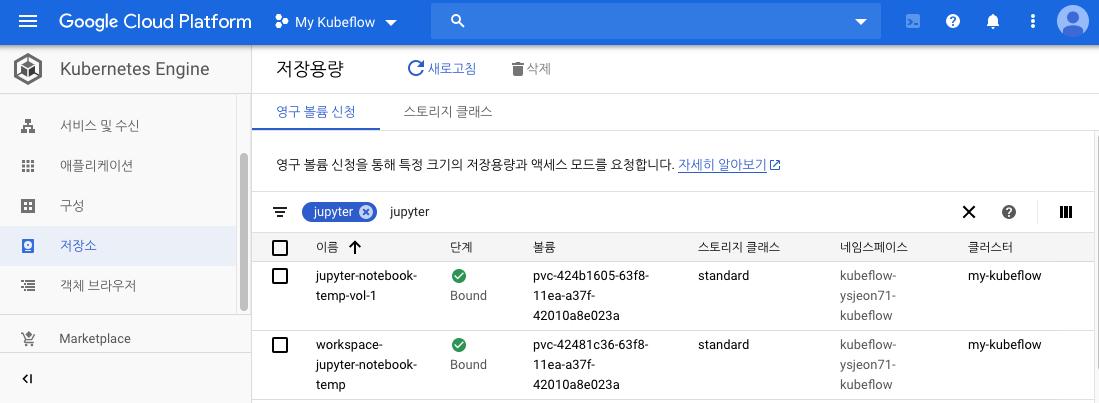
Task: Click my-kubeflow cluster in workspace-jupyter-notebook-temp row
Action: [x=1004, y=344]
